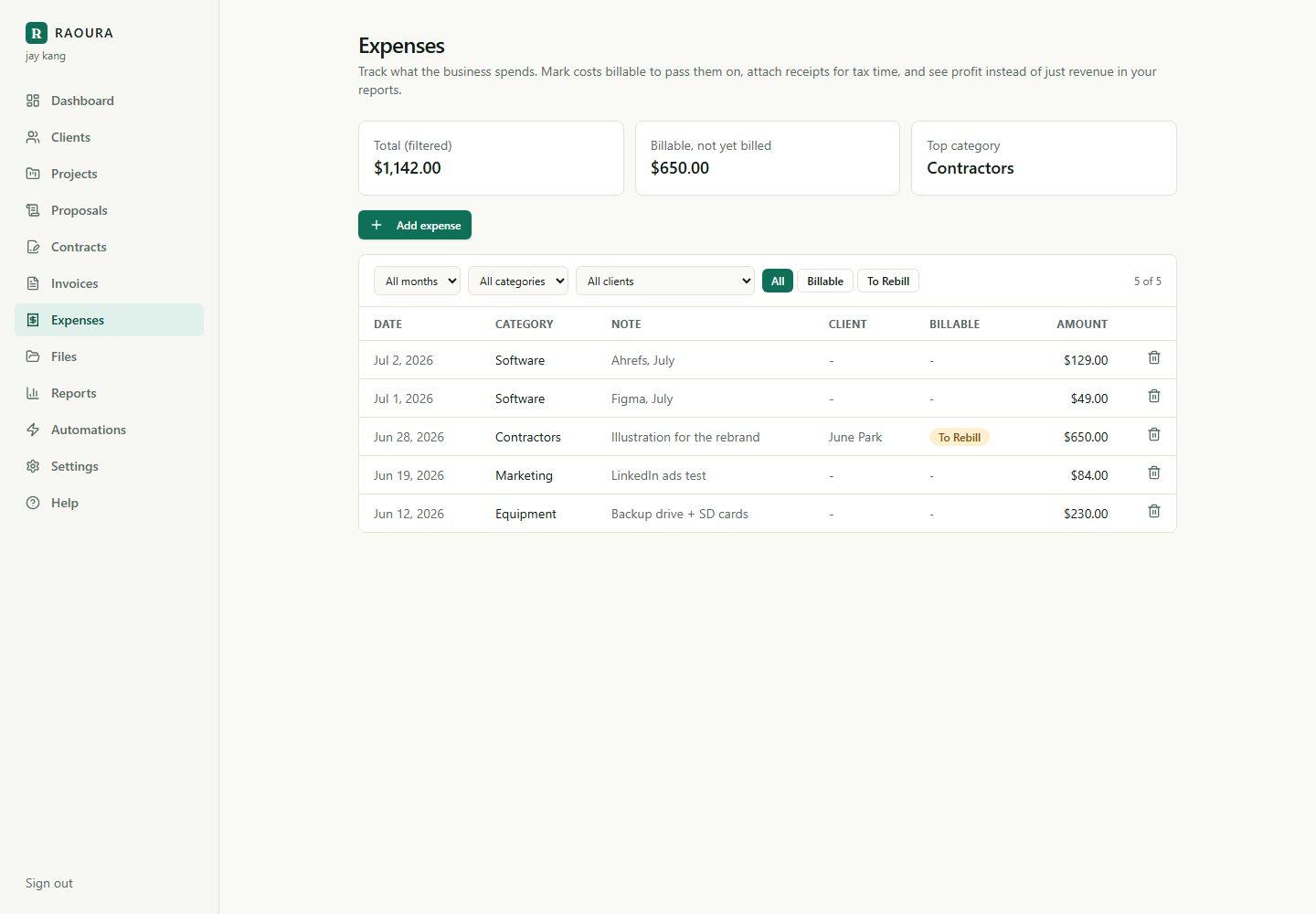This screenshot has height=914, width=1316.
Task: Click the Help question mark icon
Action: (x=33, y=503)
